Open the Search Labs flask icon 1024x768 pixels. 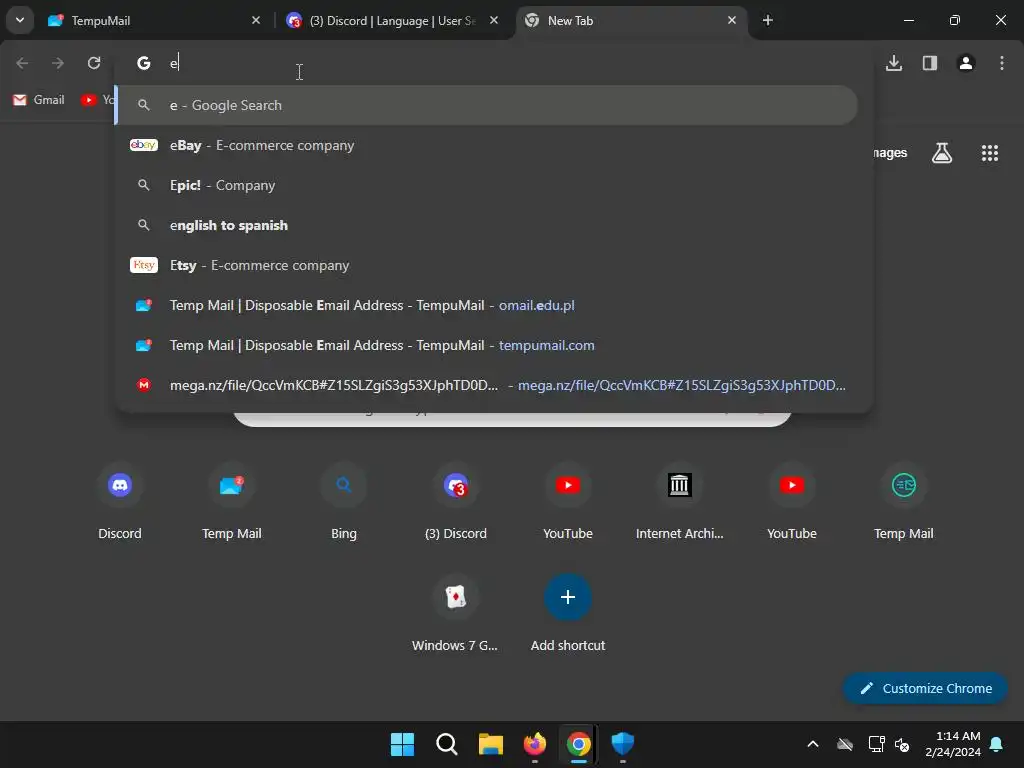(x=942, y=153)
